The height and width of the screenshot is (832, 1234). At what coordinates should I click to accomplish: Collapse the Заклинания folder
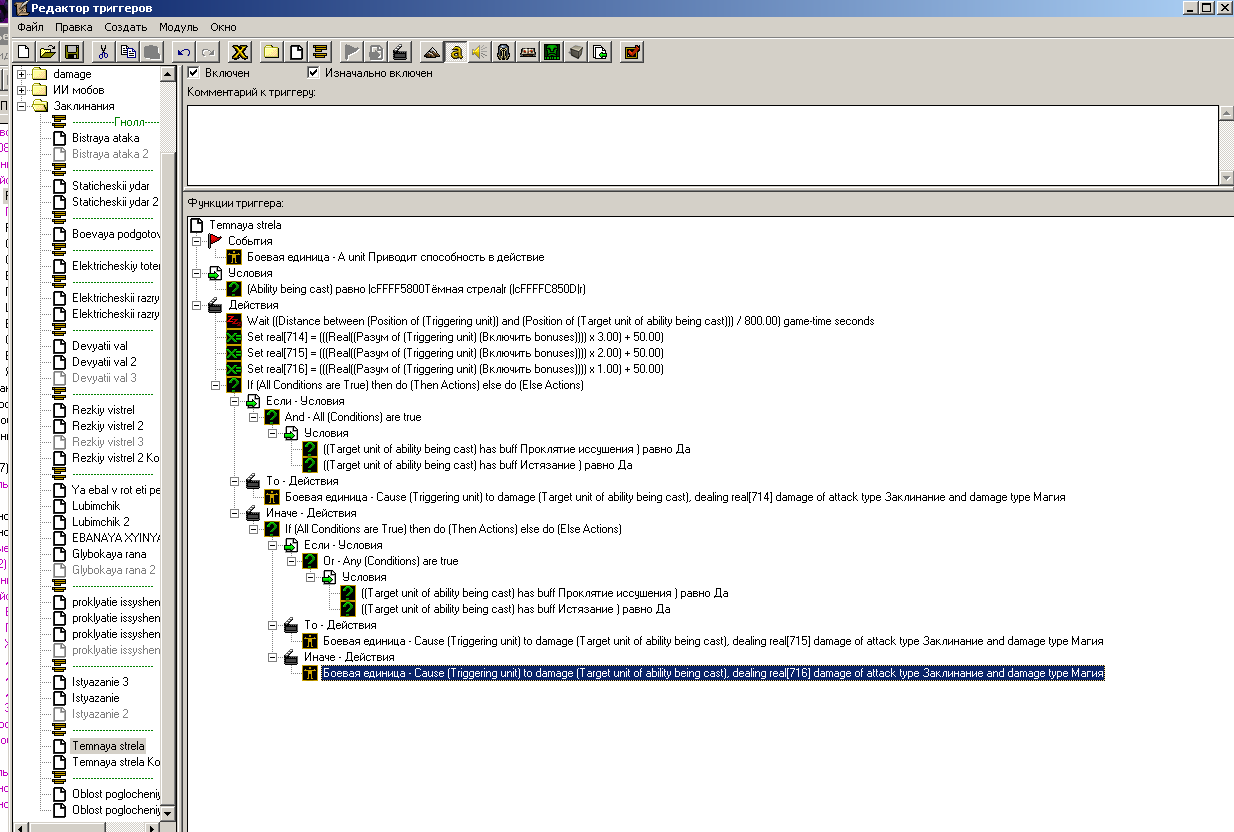22,106
